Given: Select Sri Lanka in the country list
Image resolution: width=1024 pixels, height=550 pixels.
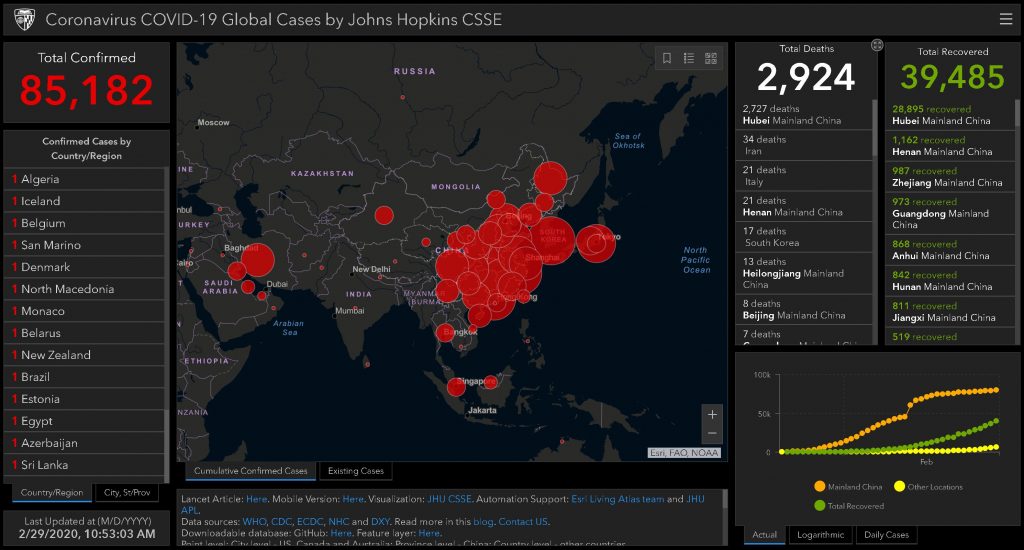Looking at the screenshot, I should (x=84, y=465).
